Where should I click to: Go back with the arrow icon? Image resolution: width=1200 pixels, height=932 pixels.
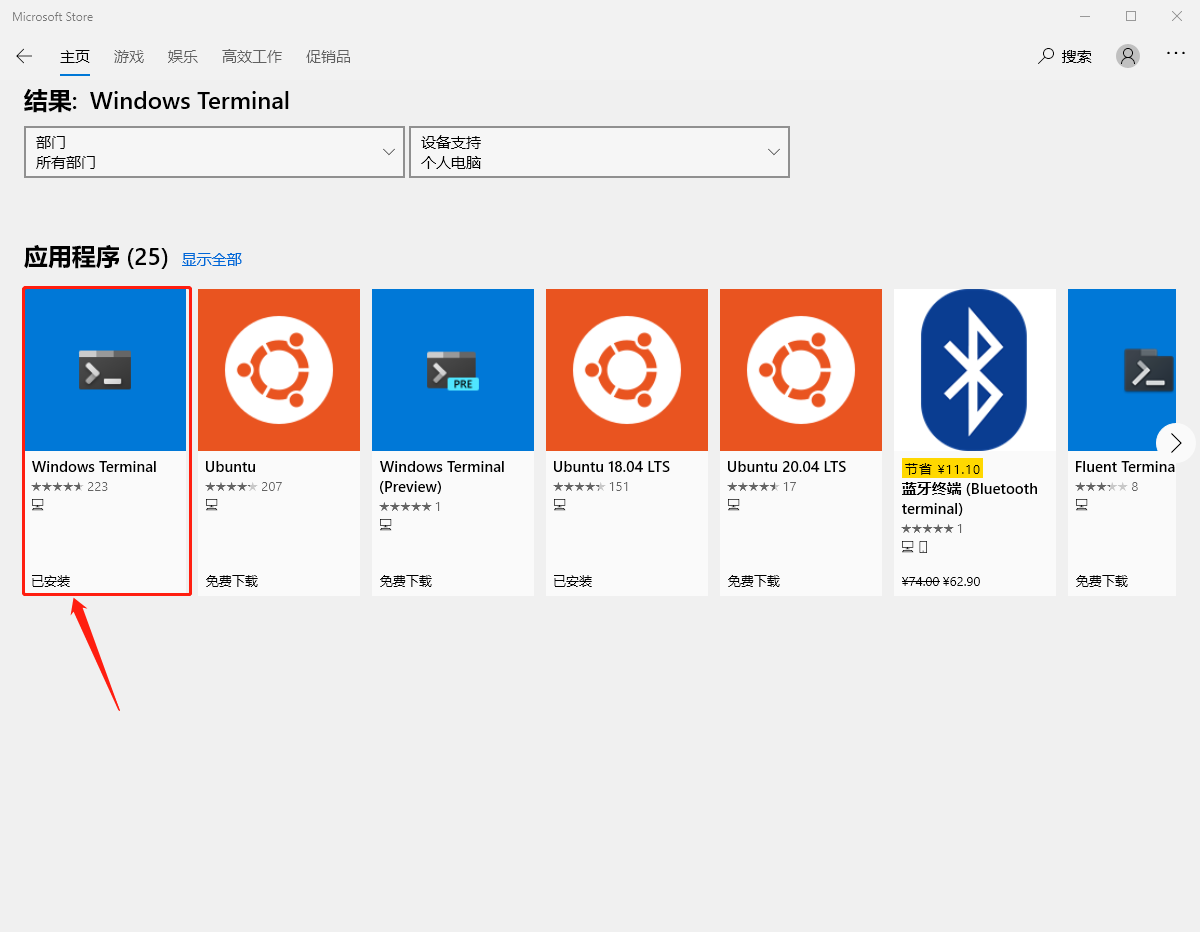24,56
